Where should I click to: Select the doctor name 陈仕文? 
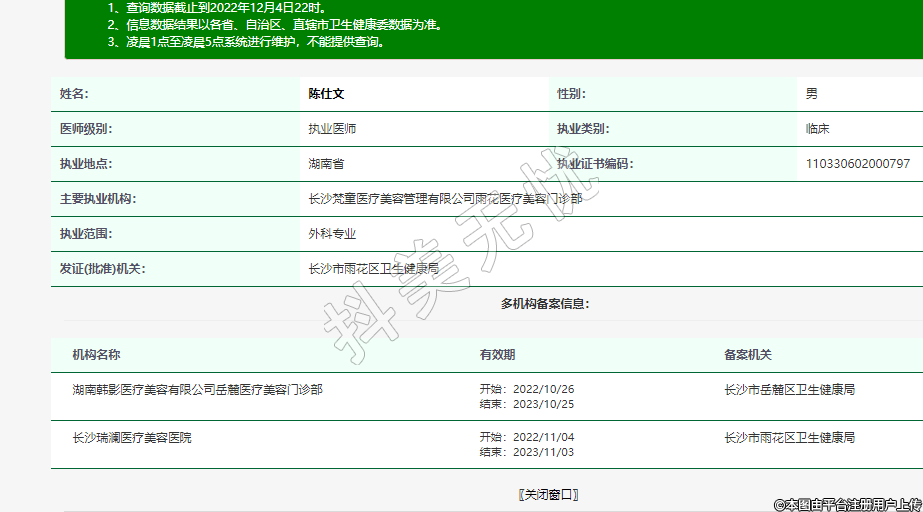pos(326,94)
